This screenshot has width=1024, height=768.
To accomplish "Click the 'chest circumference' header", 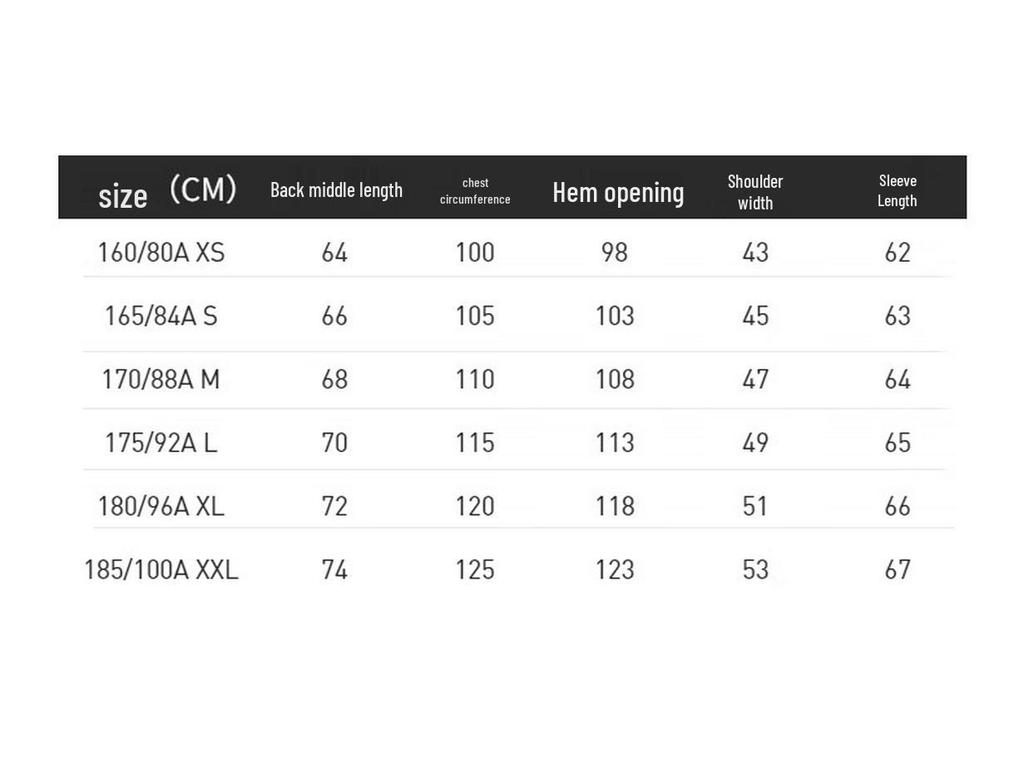I will click(x=475, y=191).
